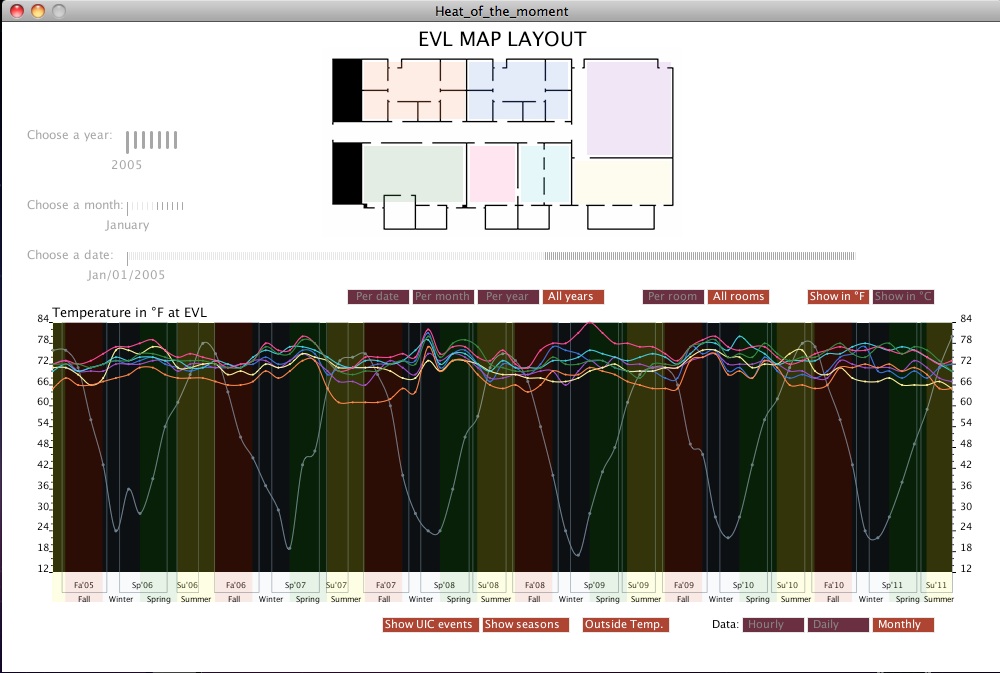Select Hourly data resolution
1000x673 pixels.
pos(774,625)
